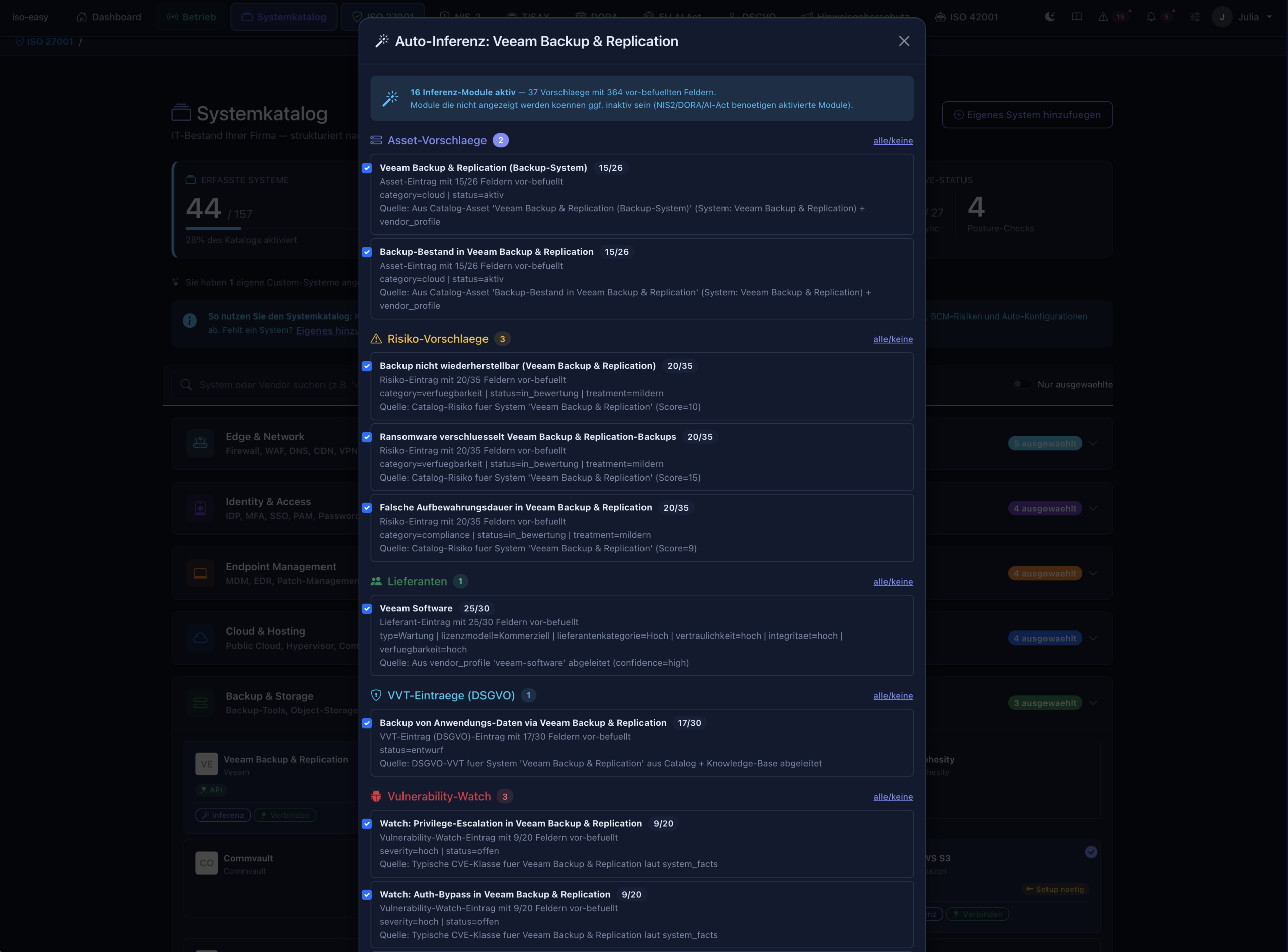Click the Vulnerability-Watch bug icon

tap(377, 797)
